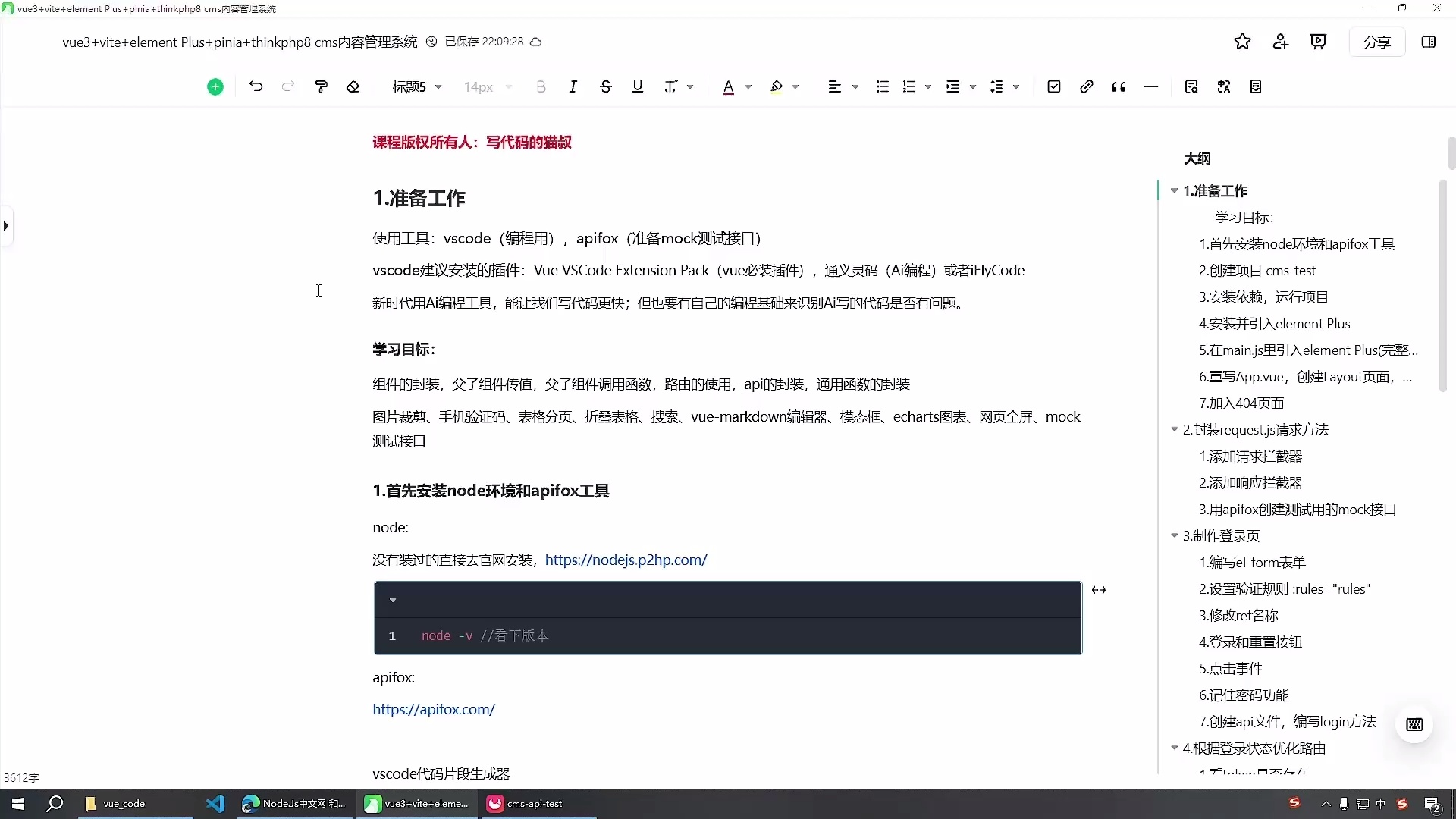Insert a hyperlink using the link icon

coord(1086,86)
